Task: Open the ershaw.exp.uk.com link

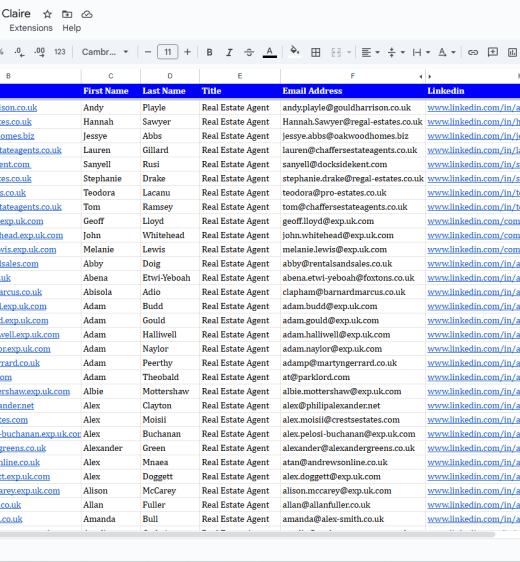Action: [x=35, y=391]
